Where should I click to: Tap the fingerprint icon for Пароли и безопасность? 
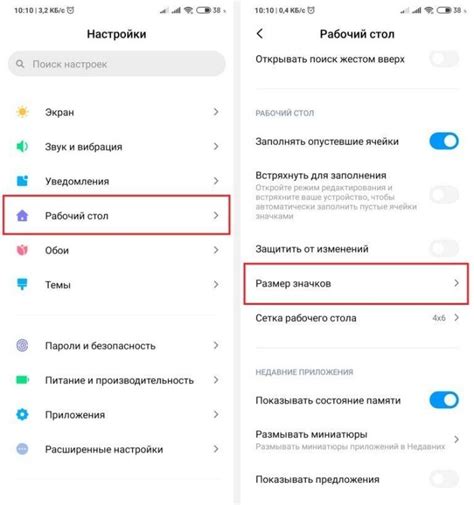22,345
